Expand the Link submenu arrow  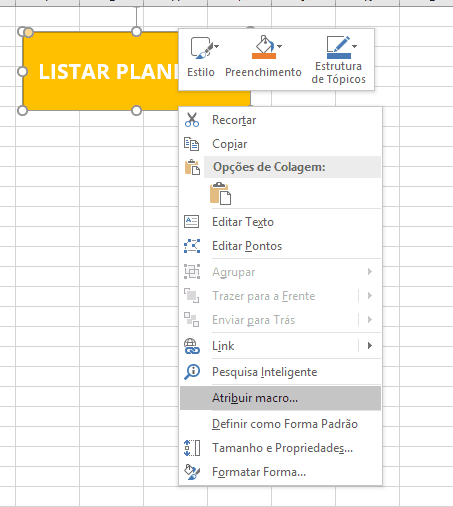coord(370,346)
